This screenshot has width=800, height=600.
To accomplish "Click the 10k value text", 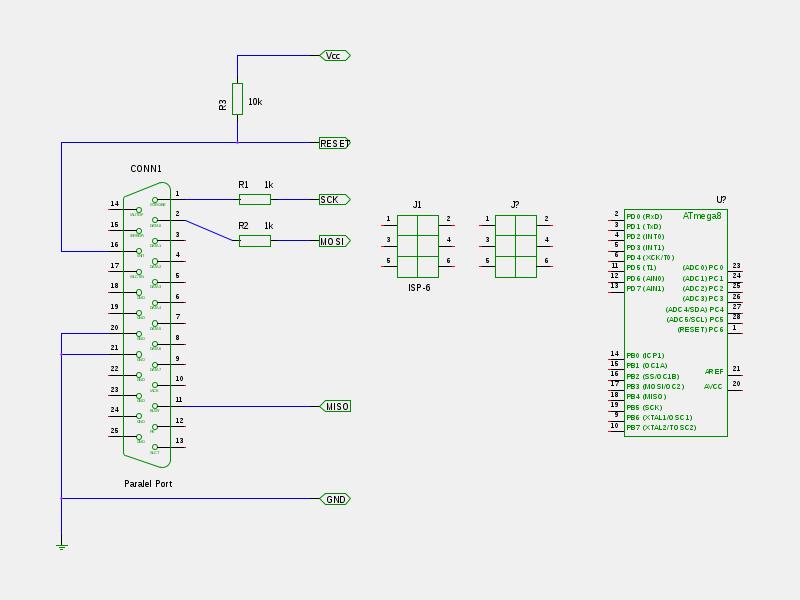I will pos(255,102).
